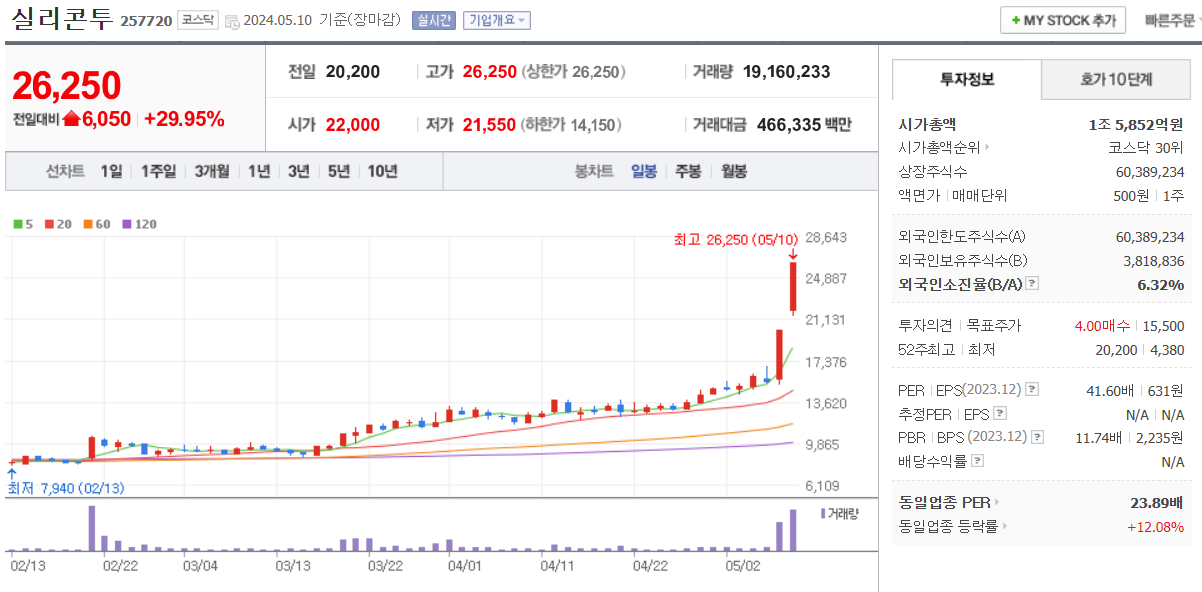Switch to the 호가10단계 tab
The width and height of the screenshot is (1202, 592).
point(1116,80)
